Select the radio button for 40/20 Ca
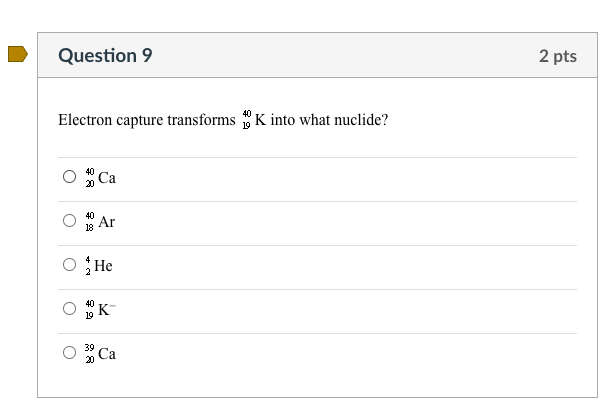Viewport: 613px width, 415px height. pos(69,178)
